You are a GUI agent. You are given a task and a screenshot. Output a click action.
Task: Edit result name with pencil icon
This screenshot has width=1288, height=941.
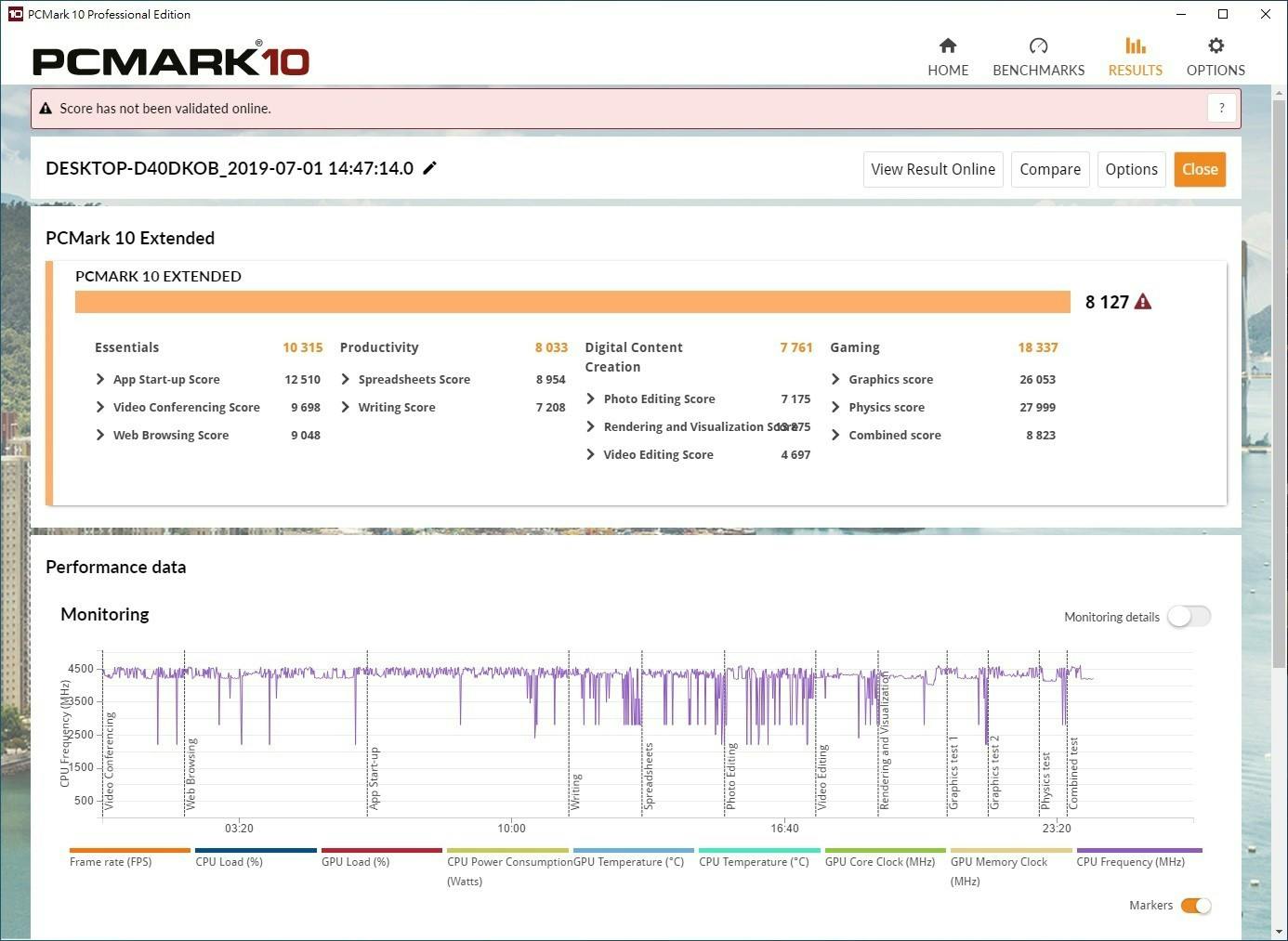[430, 168]
